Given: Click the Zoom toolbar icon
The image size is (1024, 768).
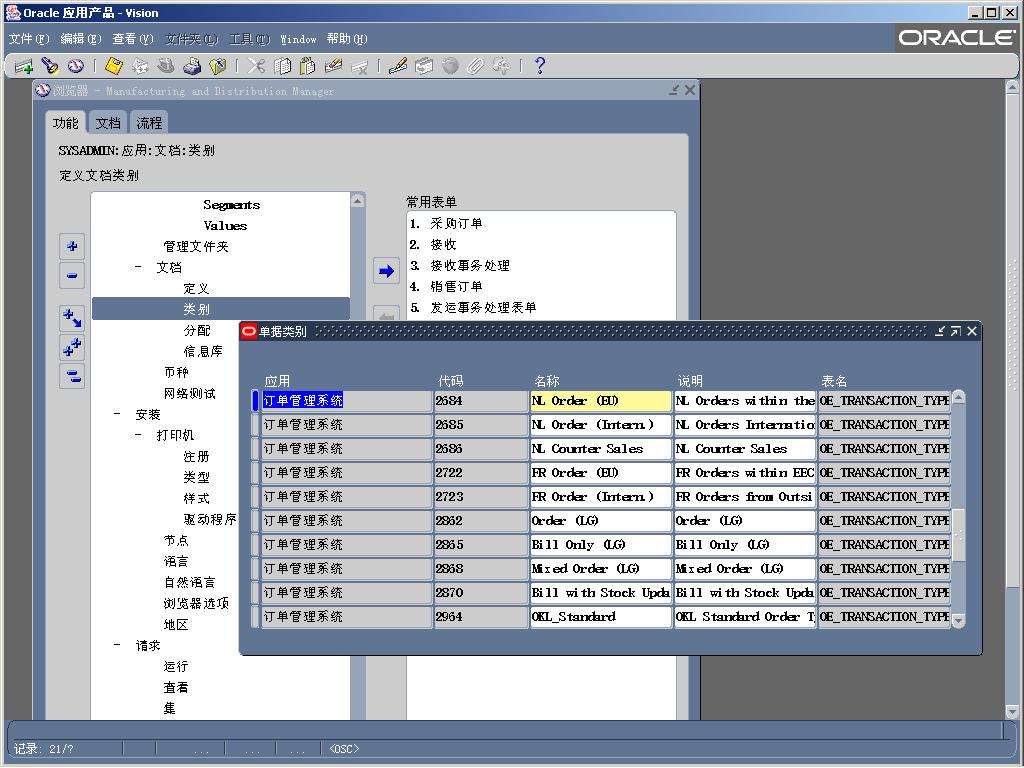Looking at the screenshot, I should 424,66.
